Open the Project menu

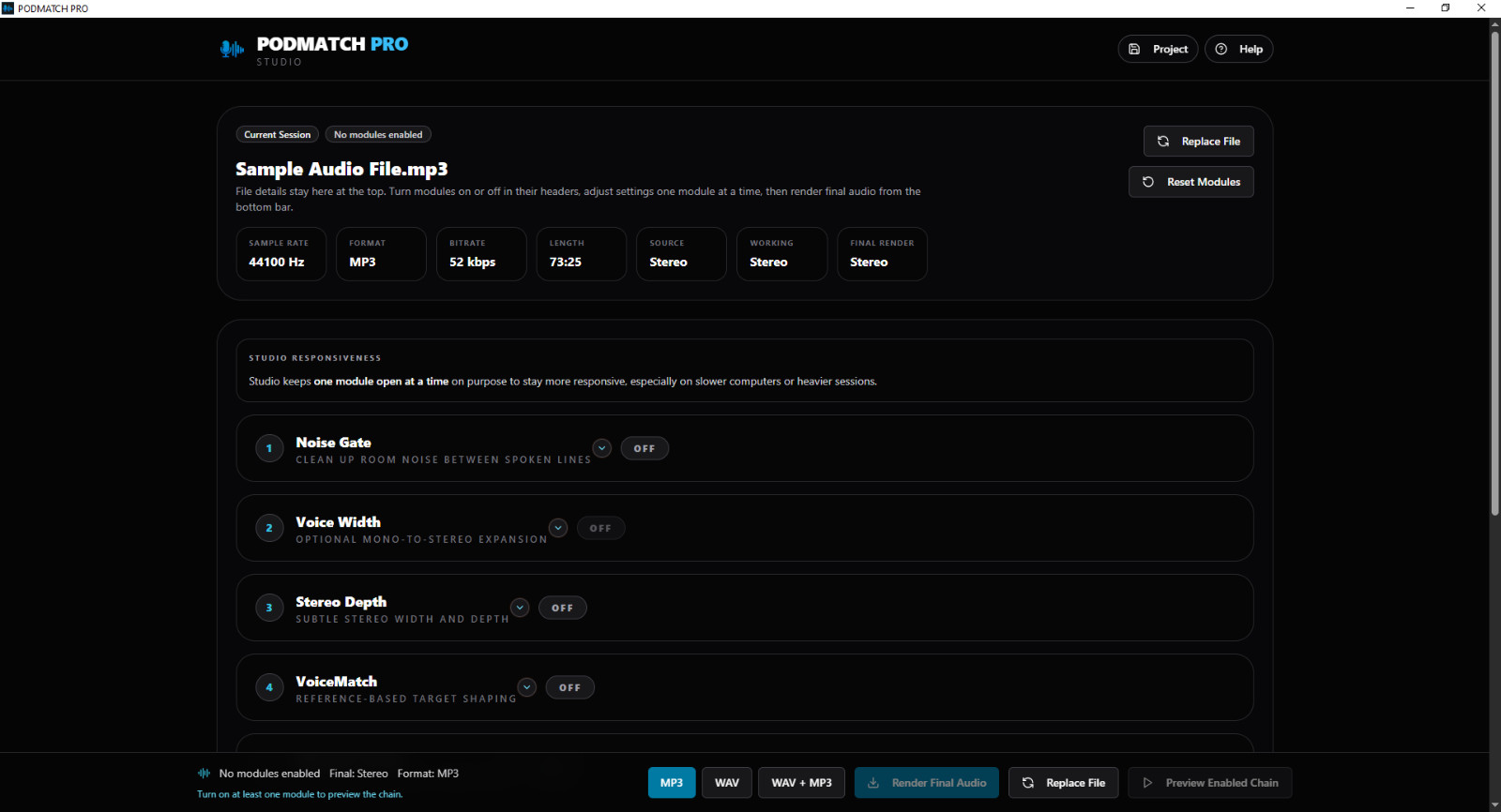[1158, 49]
